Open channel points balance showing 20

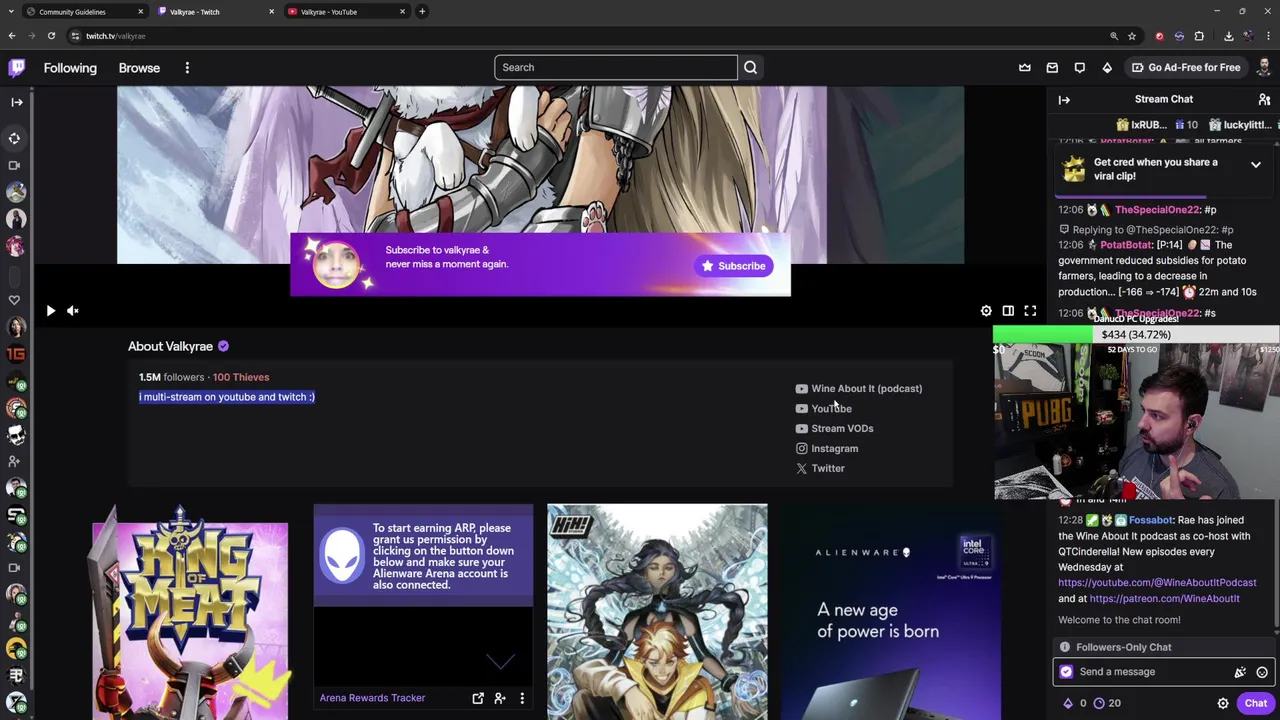tap(1106, 703)
